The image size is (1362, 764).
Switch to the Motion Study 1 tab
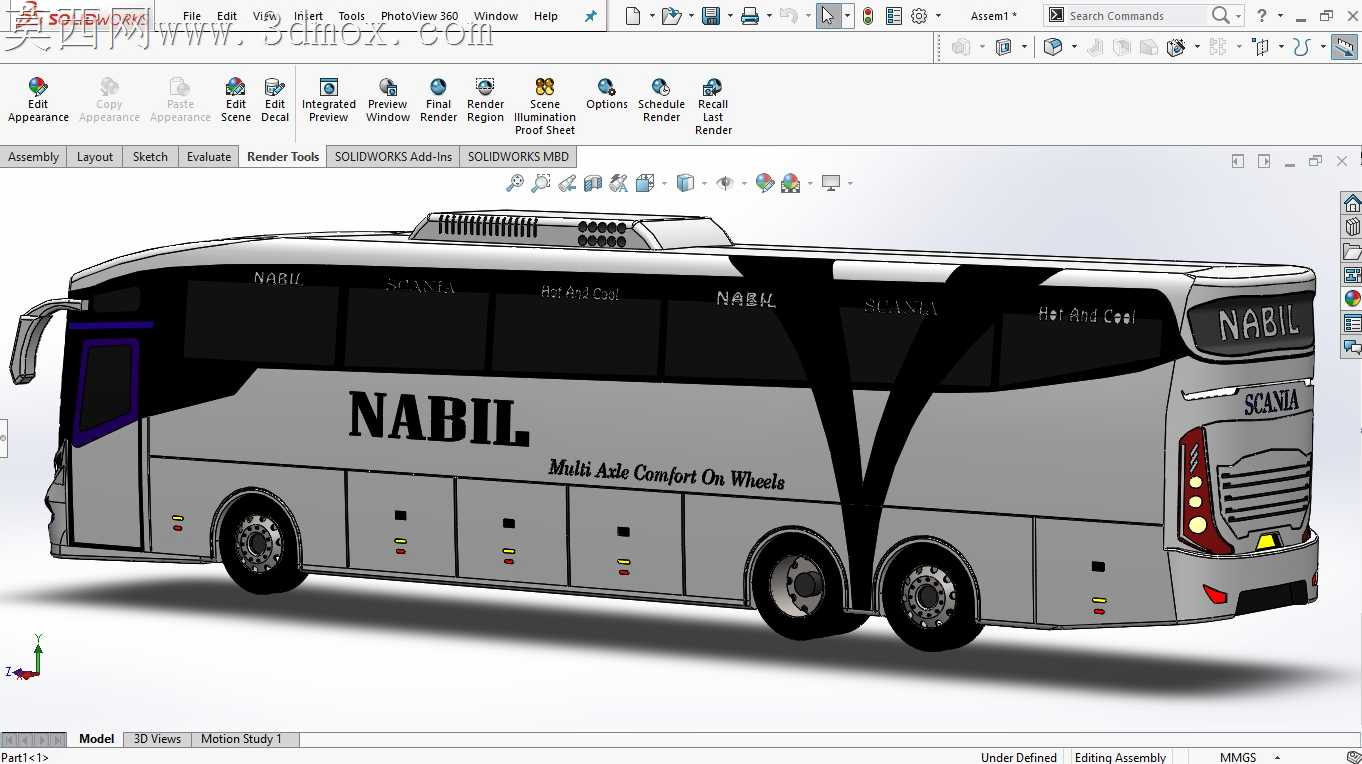point(241,739)
